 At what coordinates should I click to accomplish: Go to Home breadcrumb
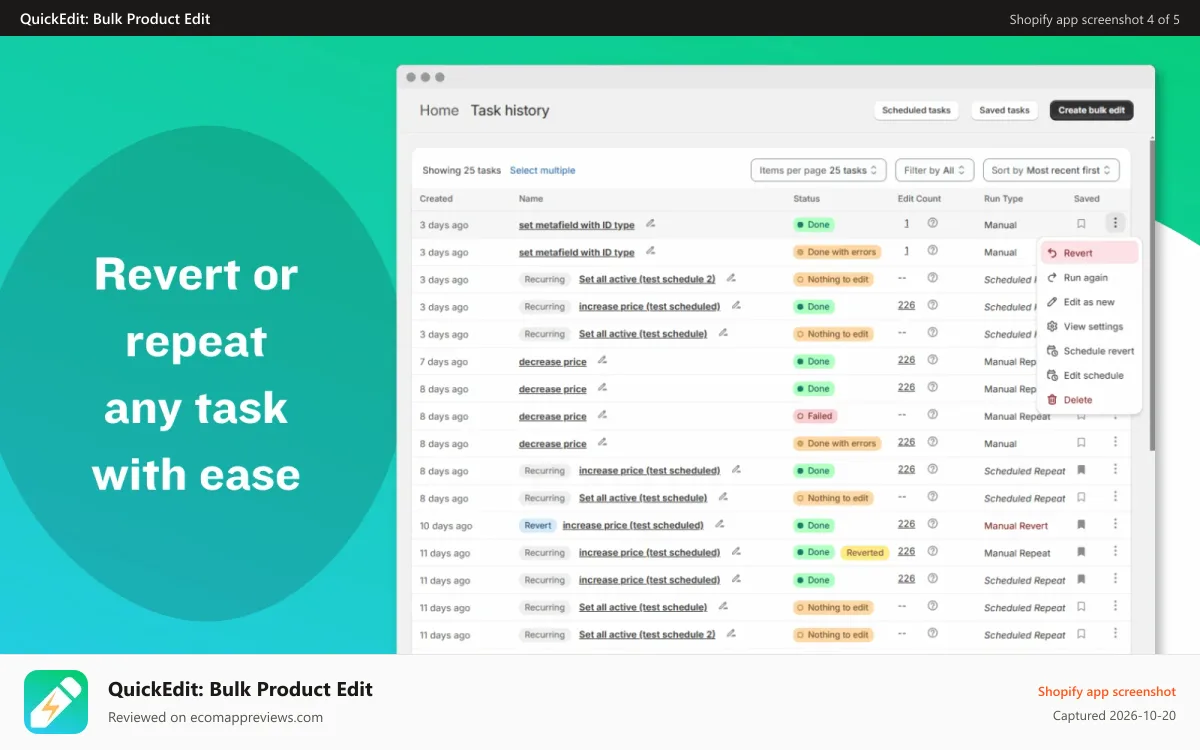(x=439, y=110)
